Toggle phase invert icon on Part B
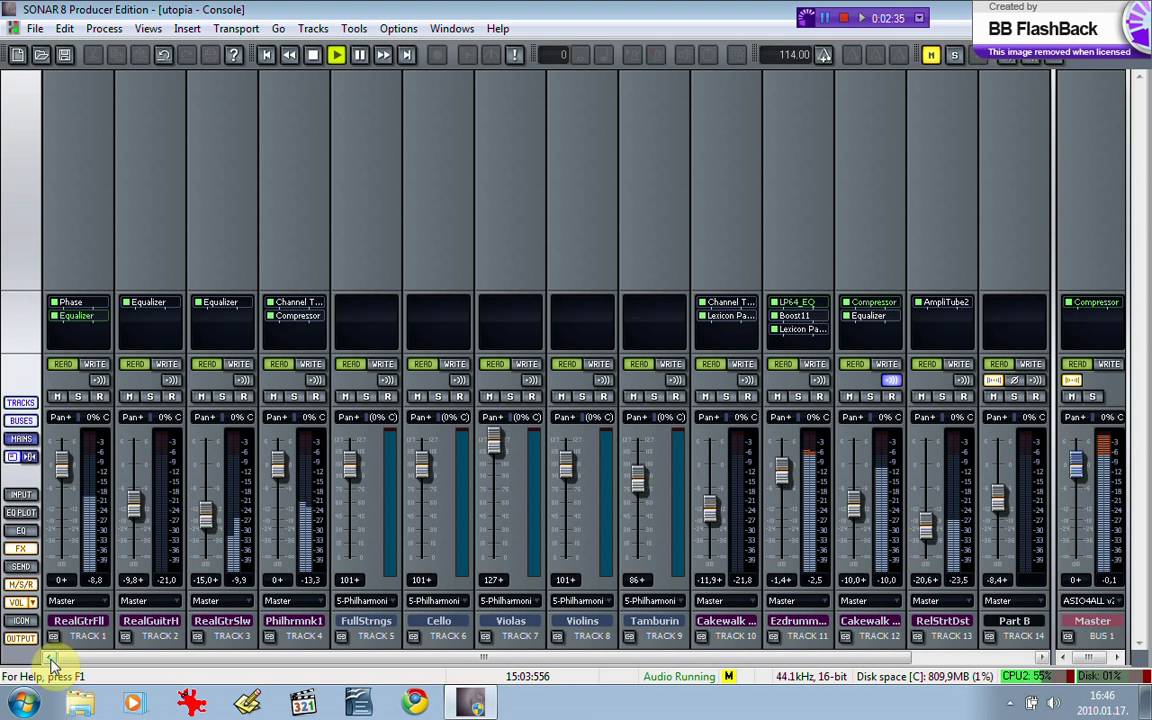1152x720 pixels. (1015, 380)
